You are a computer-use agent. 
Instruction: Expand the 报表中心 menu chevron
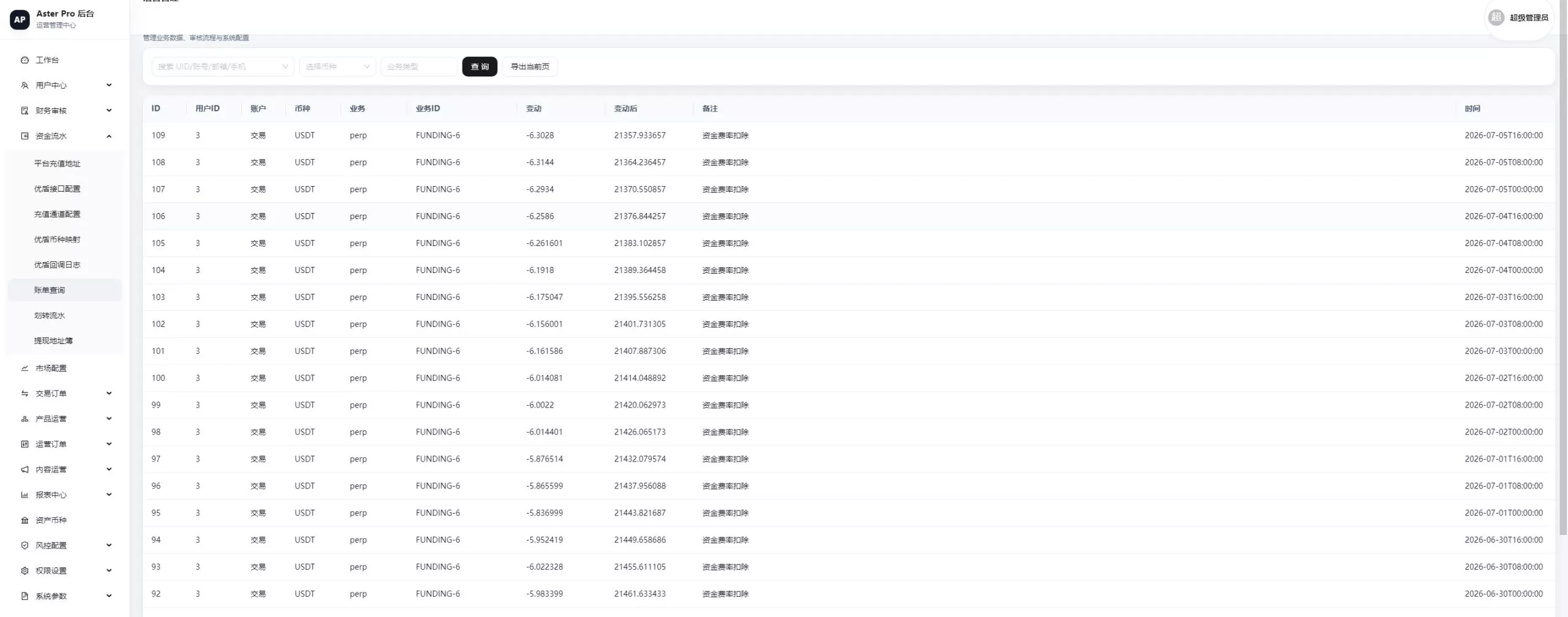(109, 495)
